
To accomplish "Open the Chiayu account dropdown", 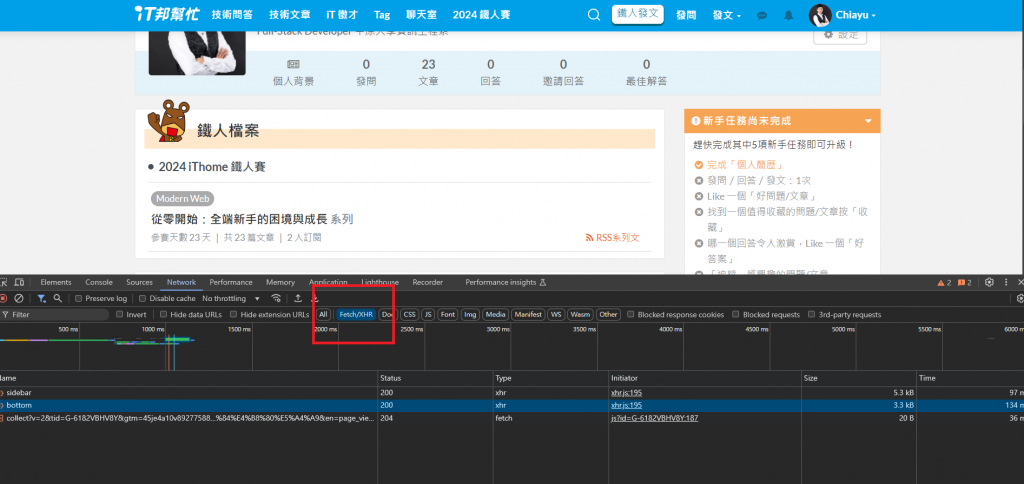I will [856, 15].
